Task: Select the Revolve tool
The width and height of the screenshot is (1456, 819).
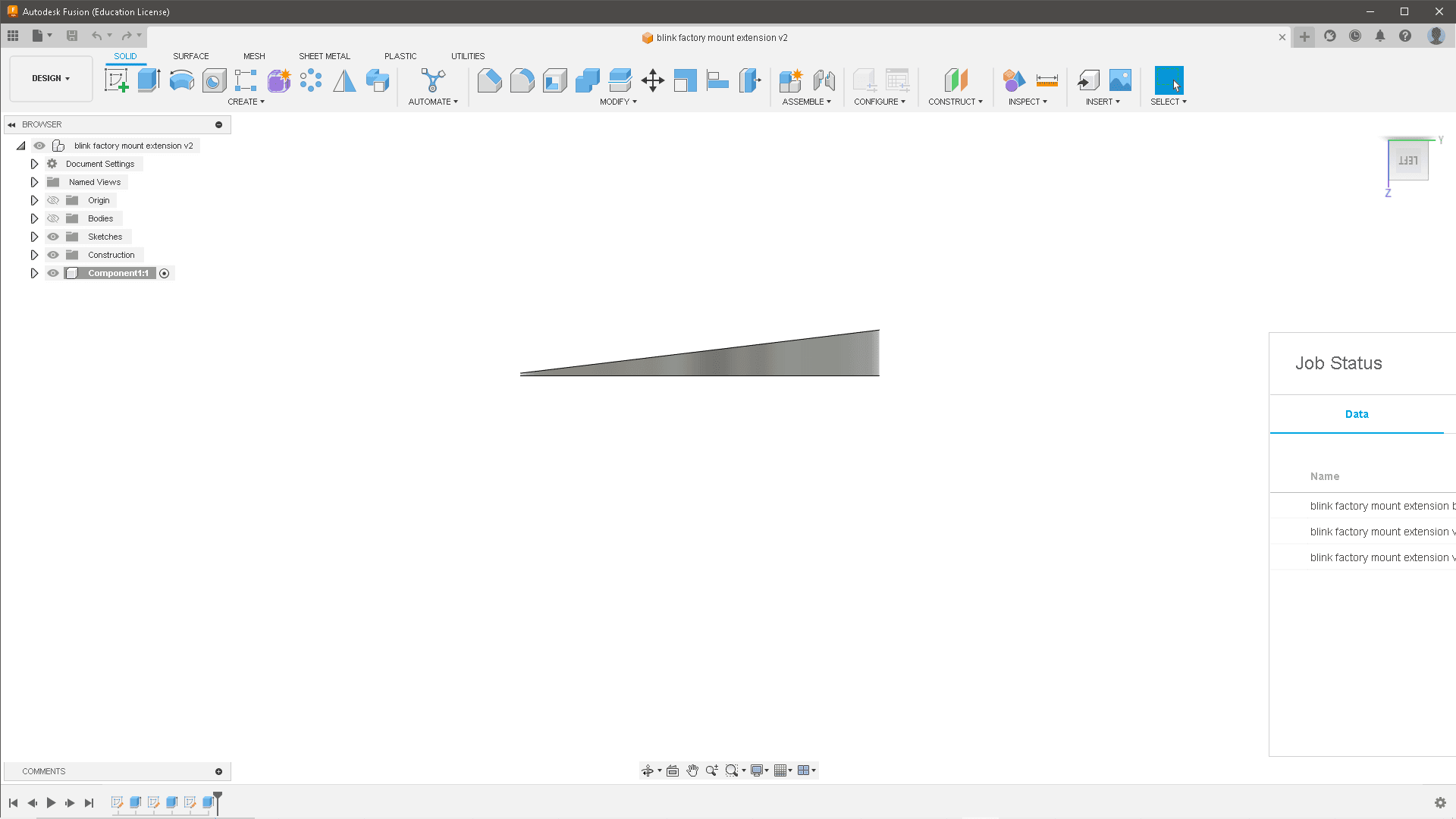Action: [x=181, y=80]
